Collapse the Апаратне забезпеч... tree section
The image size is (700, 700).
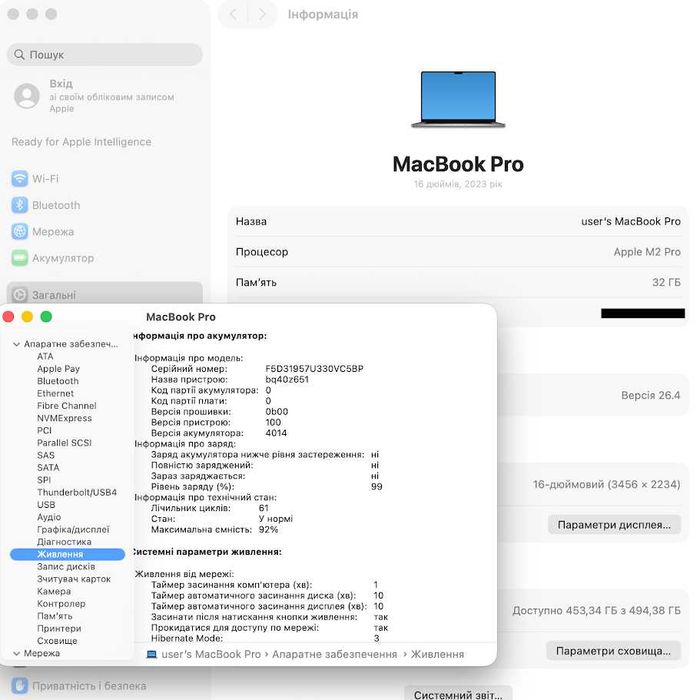tap(17, 344)
